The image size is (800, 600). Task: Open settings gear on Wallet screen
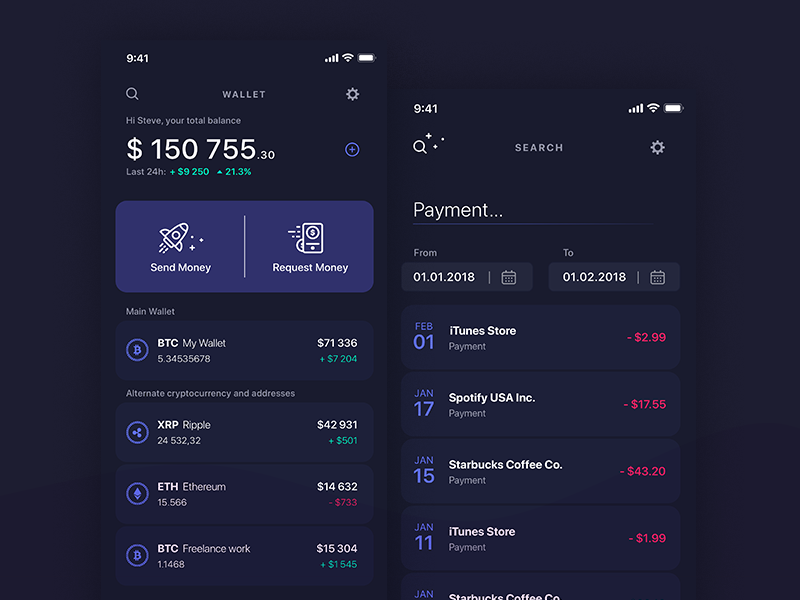tap(353, 94)
